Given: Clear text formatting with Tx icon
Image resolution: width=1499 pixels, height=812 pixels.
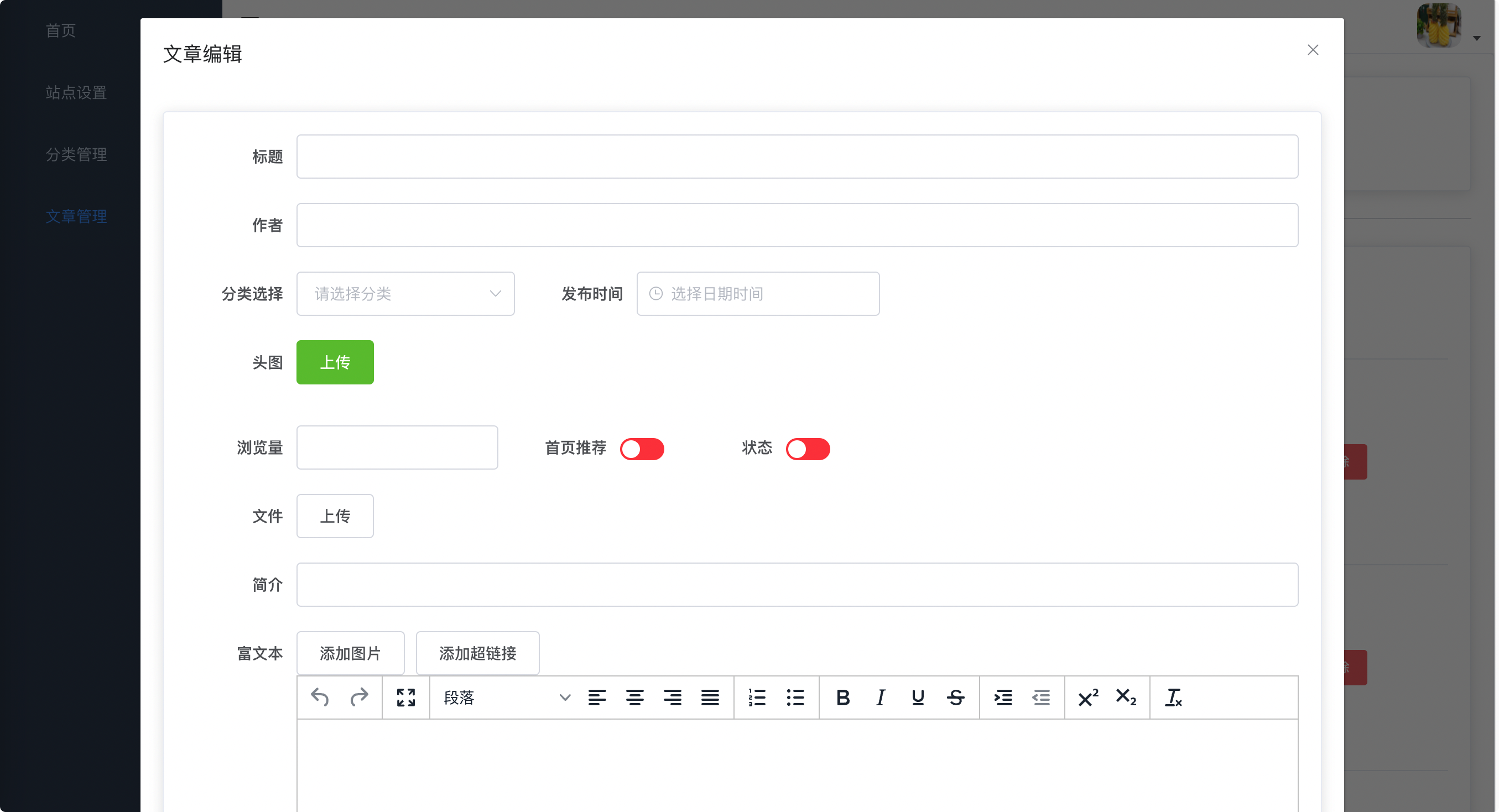Looking at the screenshot, I should pos(1173,697).
